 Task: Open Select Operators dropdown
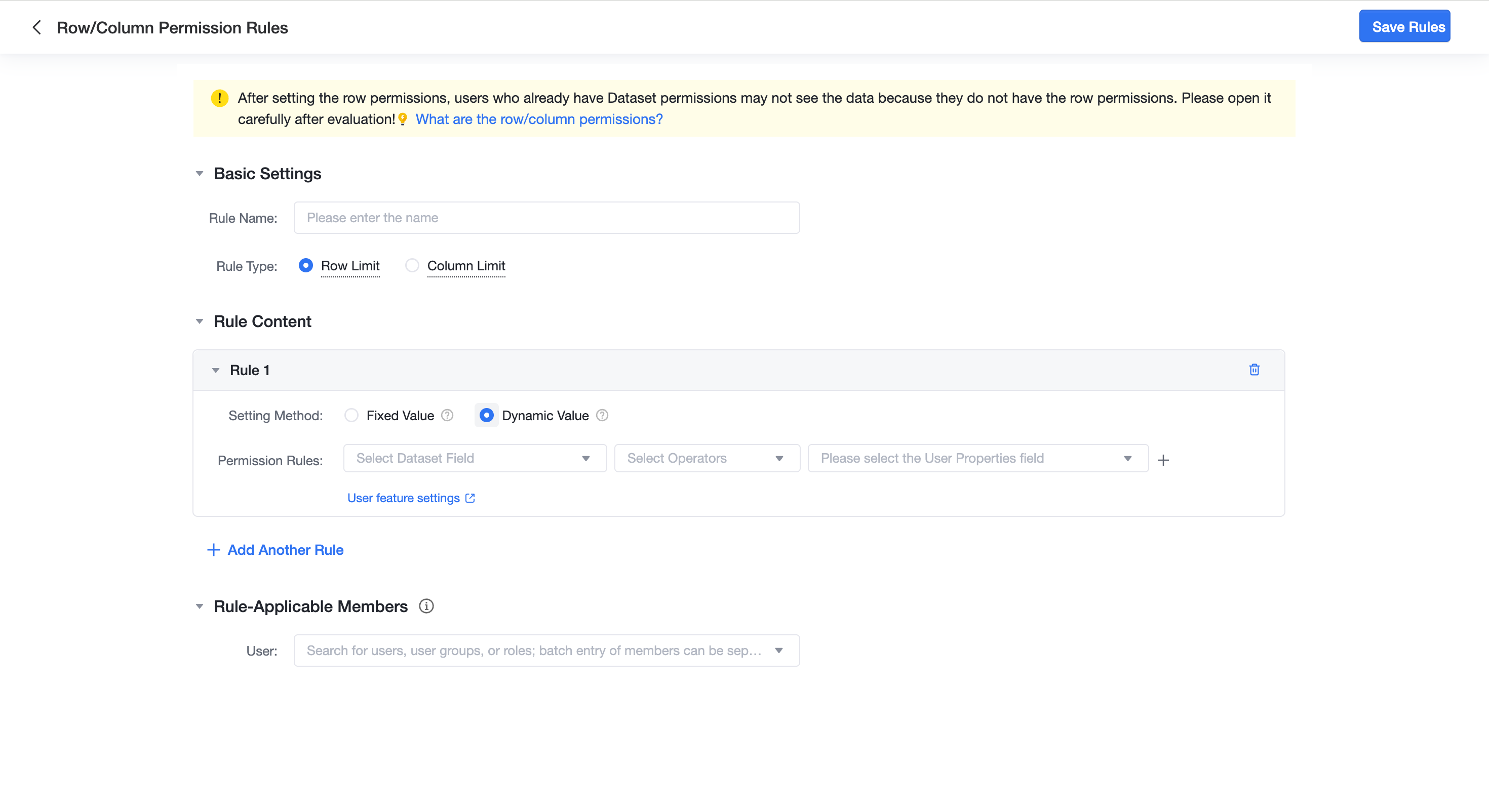click(707, 458)
